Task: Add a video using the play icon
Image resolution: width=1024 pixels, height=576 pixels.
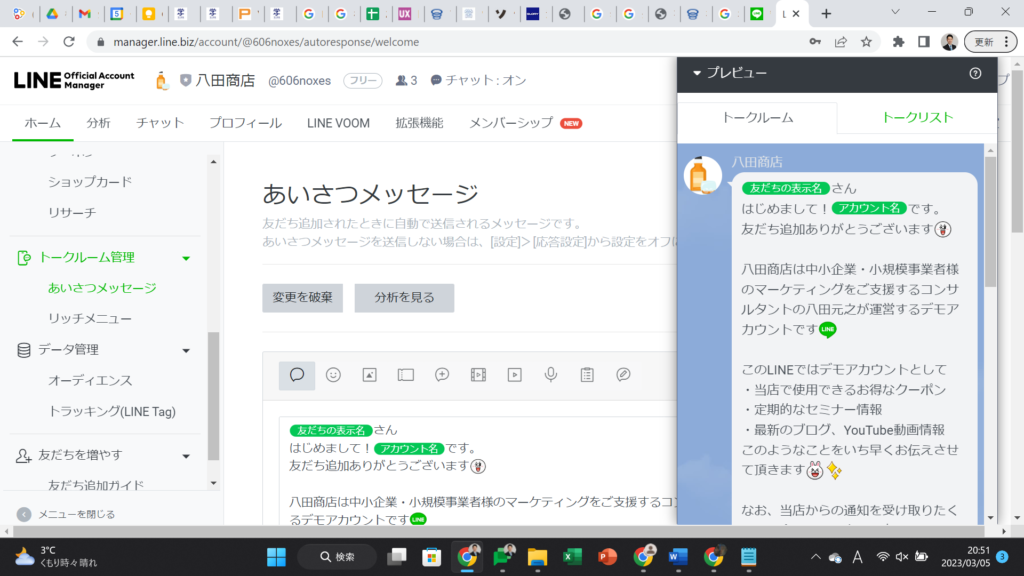Action: tap(515, 375)
